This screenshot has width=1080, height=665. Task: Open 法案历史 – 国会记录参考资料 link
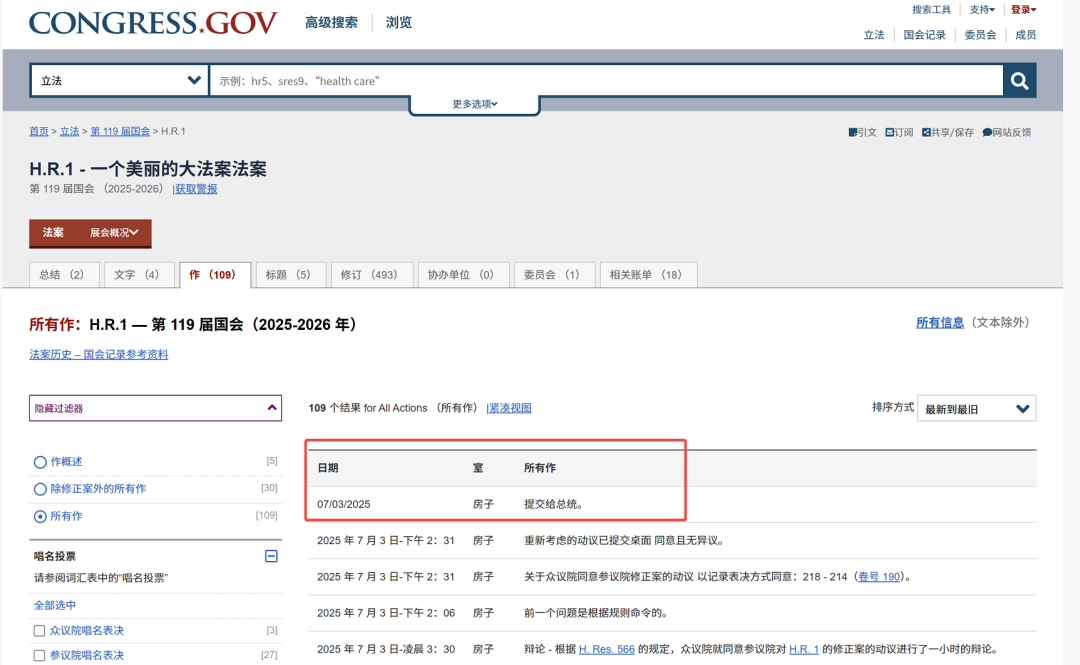[98, 354]
